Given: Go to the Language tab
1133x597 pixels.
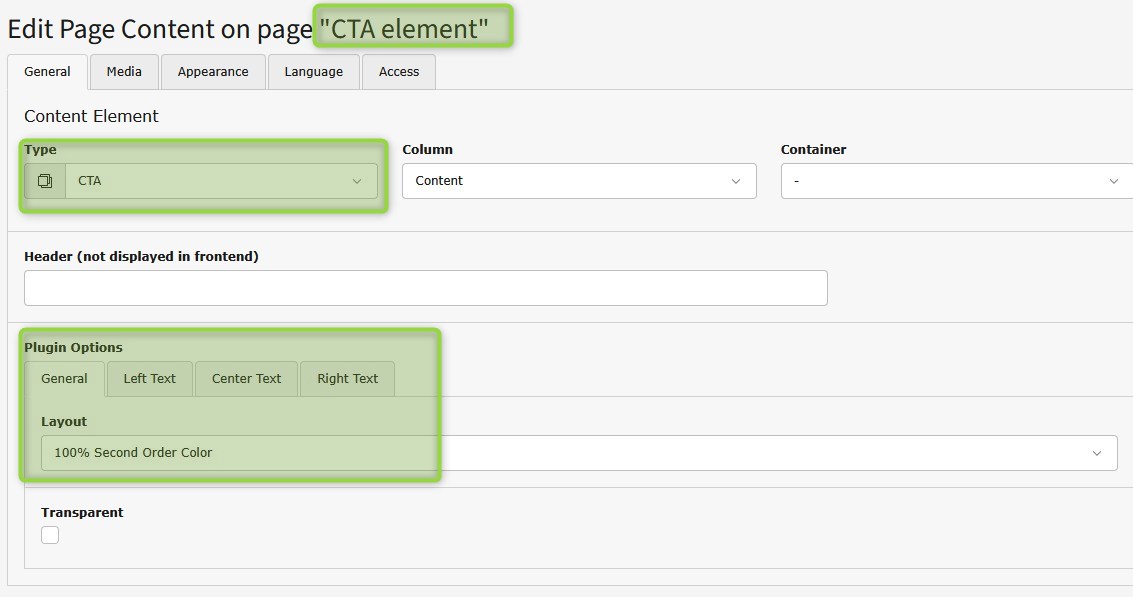Looking at the screenshot, I should (313, 72).
